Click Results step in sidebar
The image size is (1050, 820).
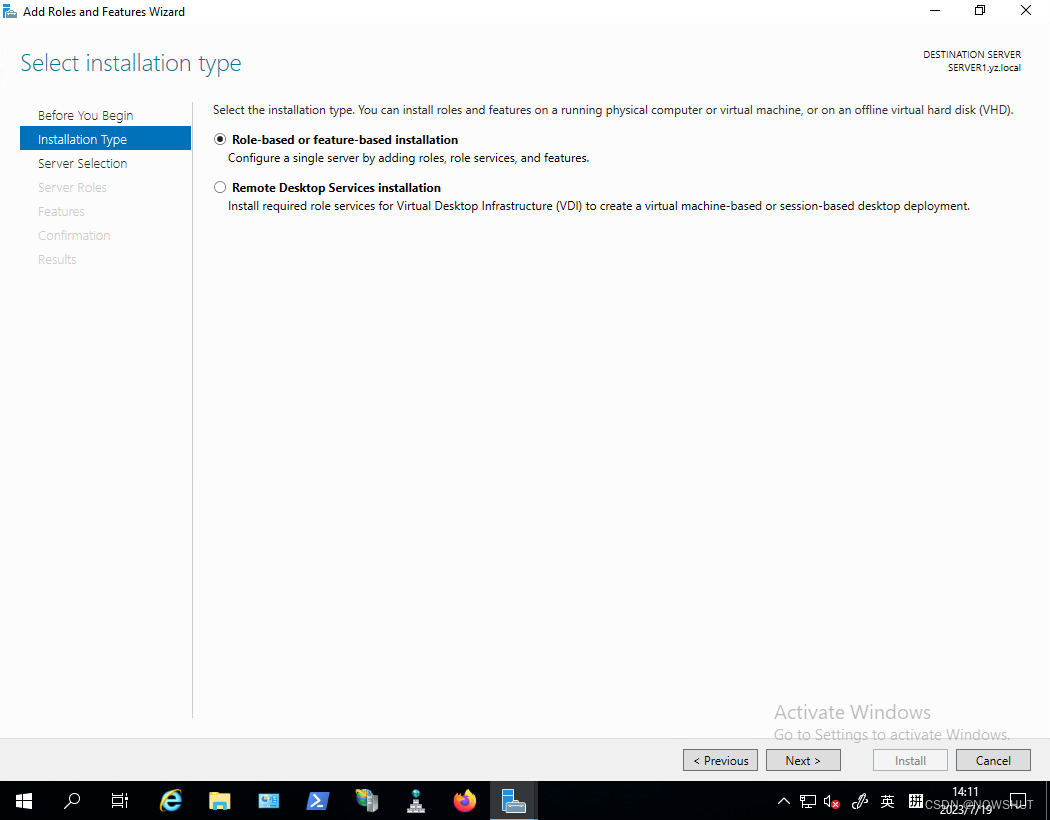57,260
